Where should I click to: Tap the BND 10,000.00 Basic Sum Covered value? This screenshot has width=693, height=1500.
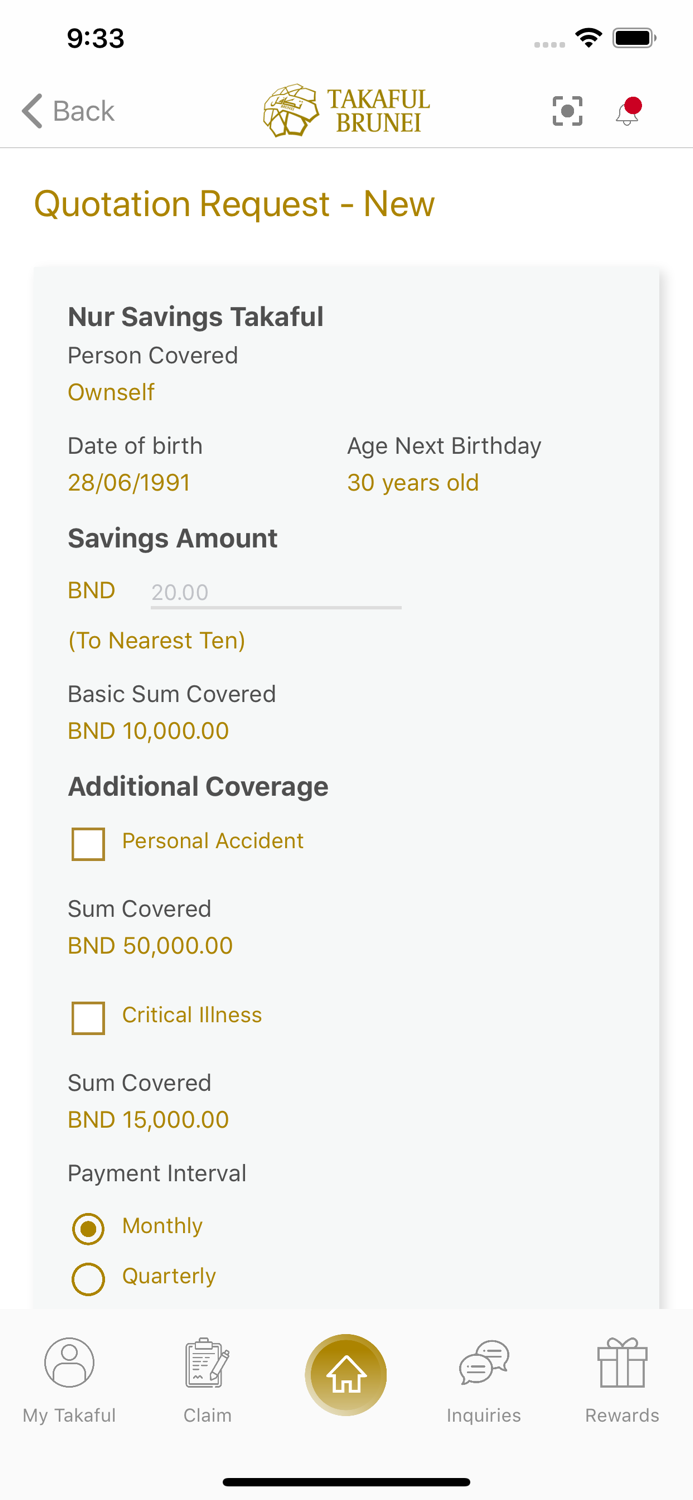(x=147, y=731)
